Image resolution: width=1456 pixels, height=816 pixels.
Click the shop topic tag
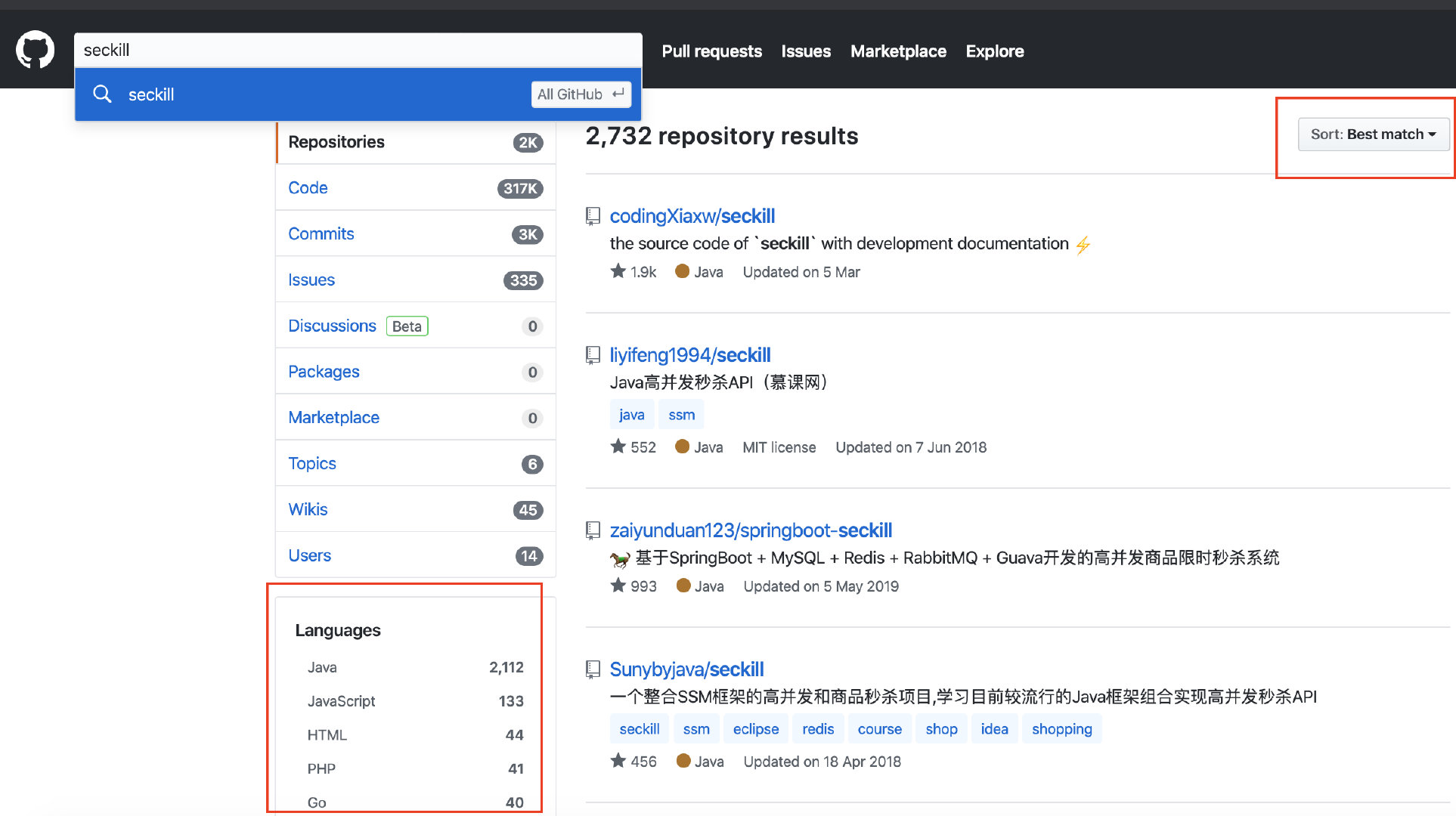point(942,729)
